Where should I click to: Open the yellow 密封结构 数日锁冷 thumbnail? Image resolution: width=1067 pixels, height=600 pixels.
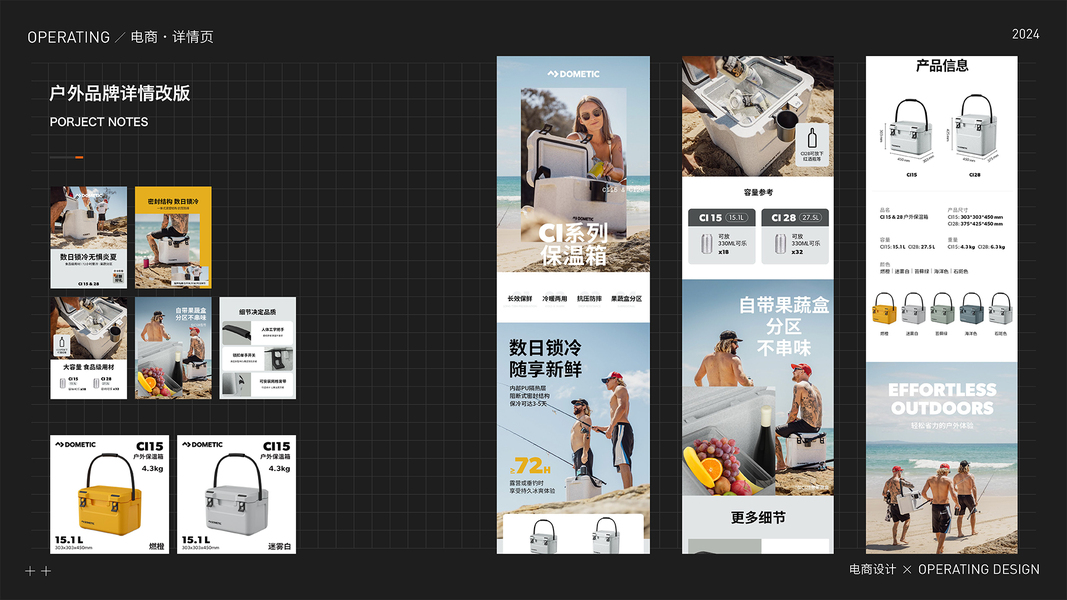[173, 237]
